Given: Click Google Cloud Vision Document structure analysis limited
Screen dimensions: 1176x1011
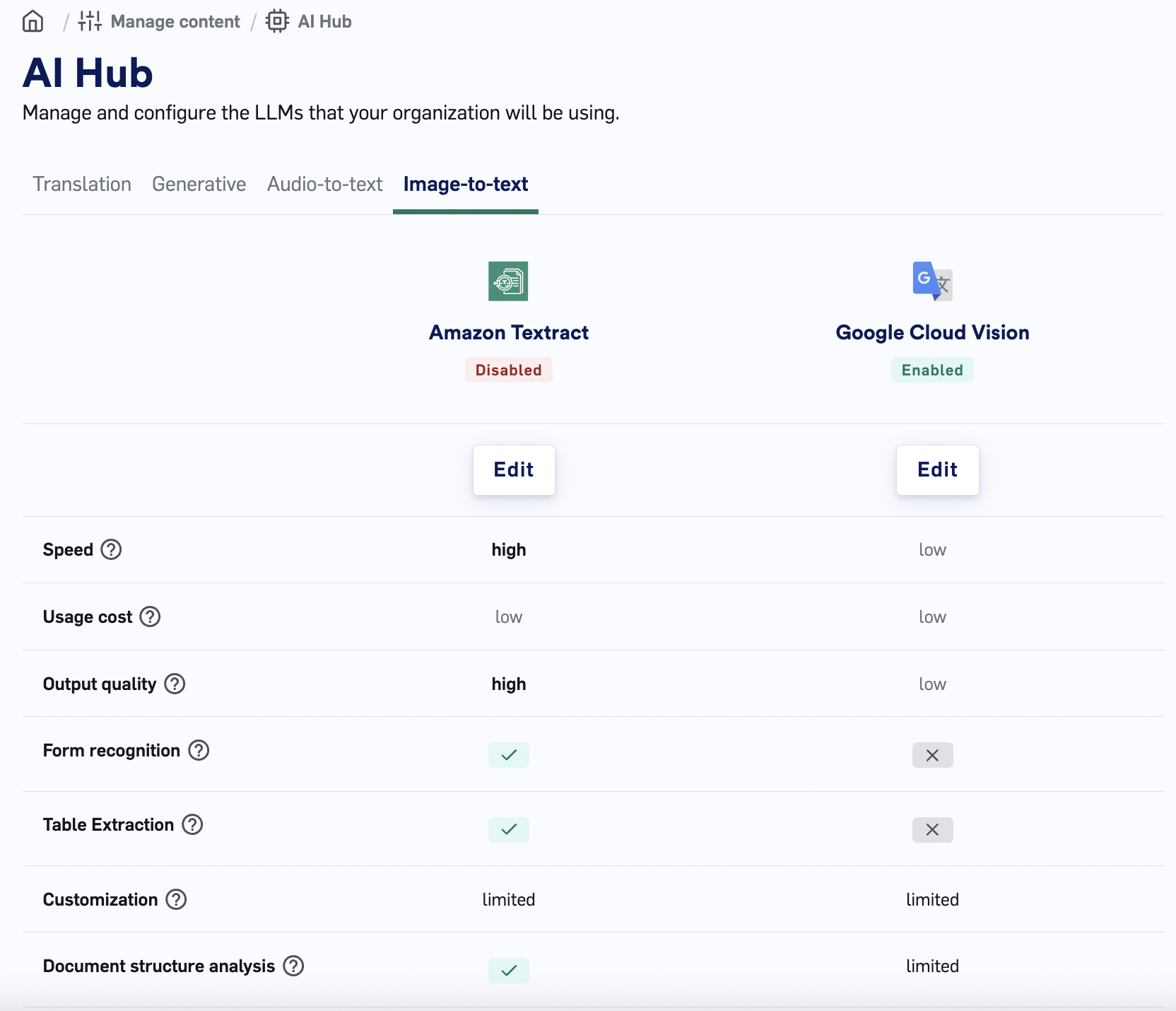Looking at the screenshot, I should tap(933, 966).
